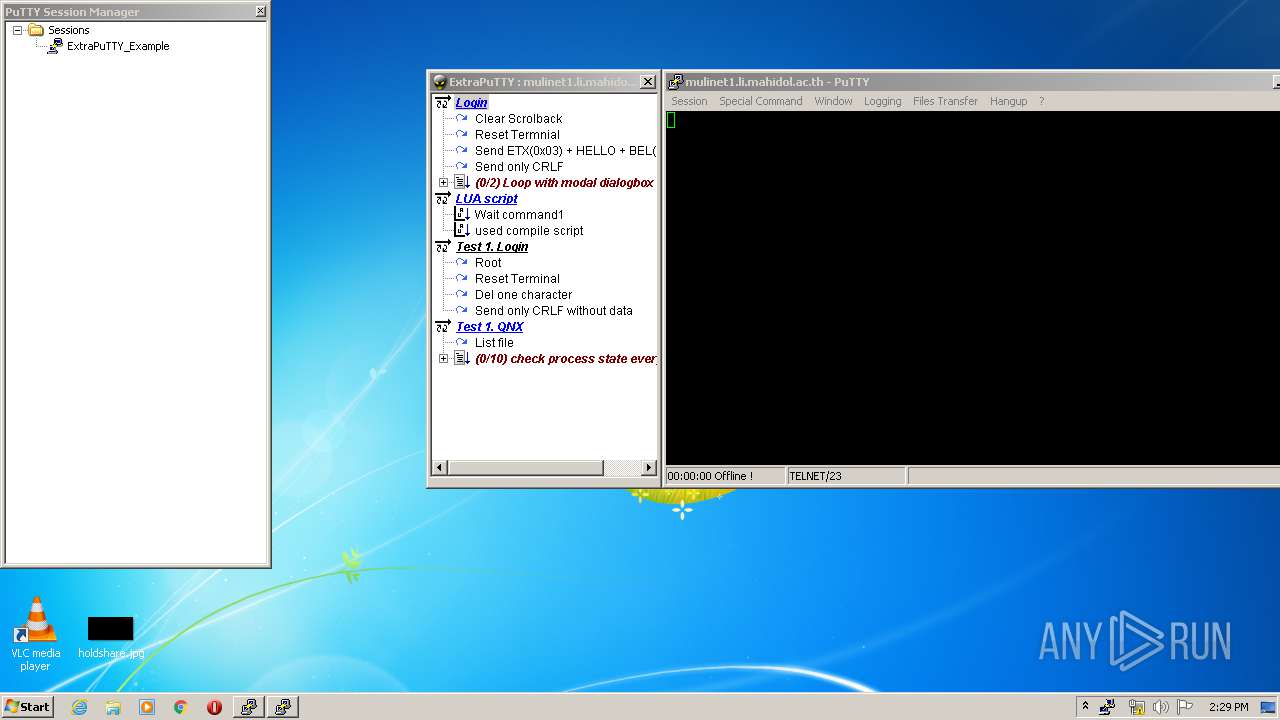Close the ExtraPuTTY command panel
1280x720 pixels.
point(647,82)
